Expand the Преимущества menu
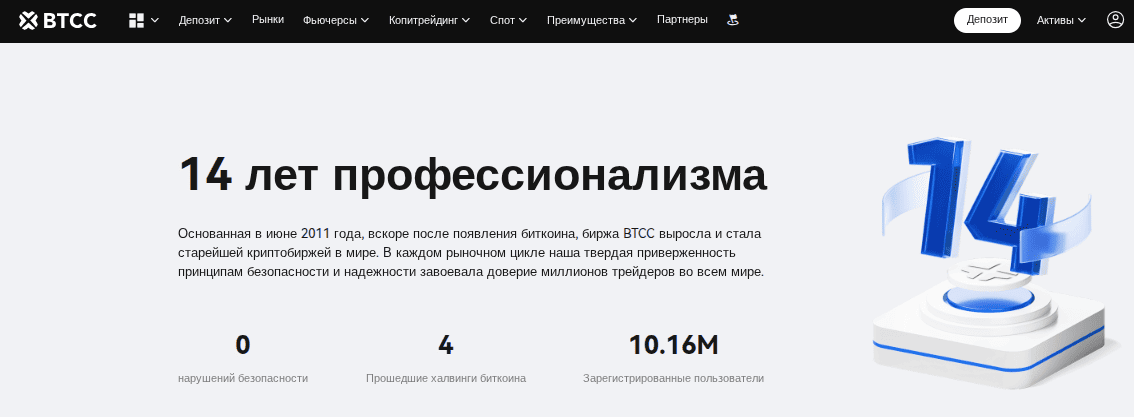 592,20
